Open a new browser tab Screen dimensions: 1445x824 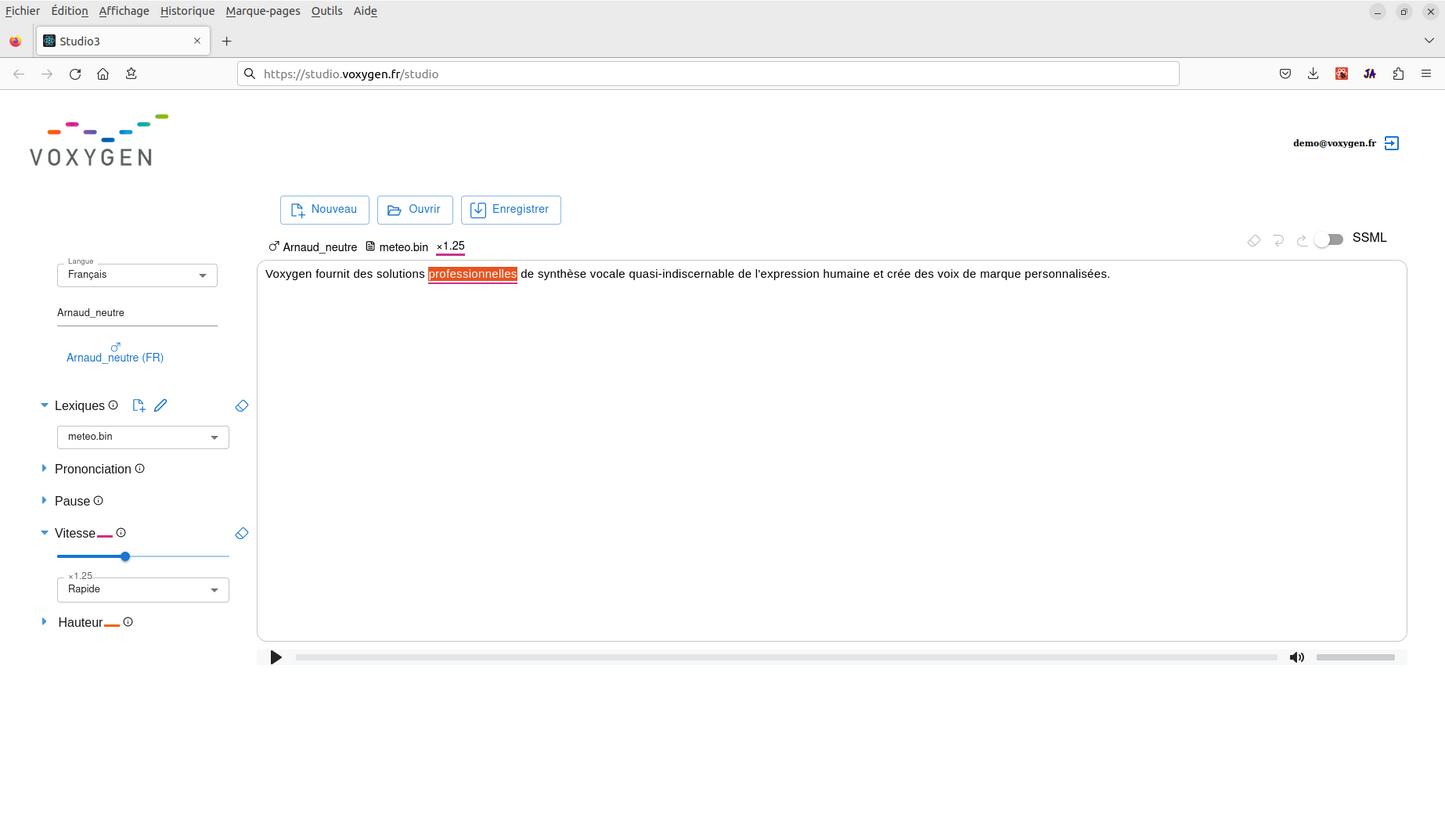pos(227,41)
